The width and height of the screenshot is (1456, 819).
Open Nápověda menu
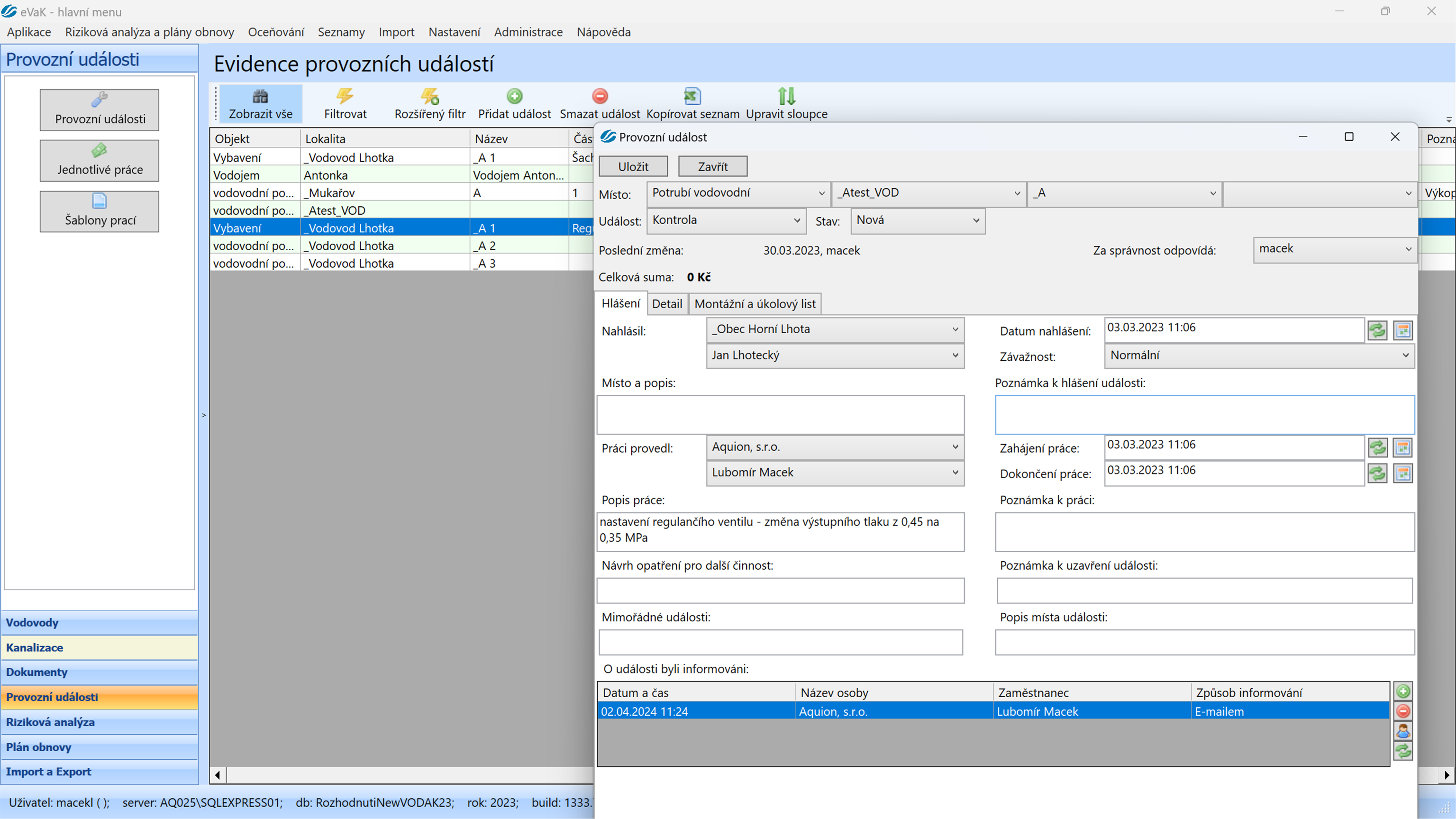[603, 32]
